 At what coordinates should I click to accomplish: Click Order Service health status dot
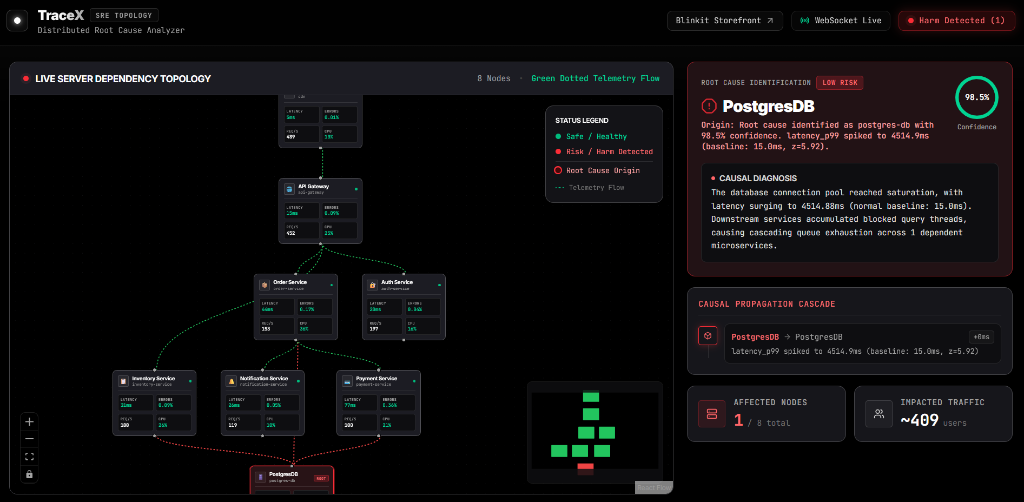click(332, 285)
